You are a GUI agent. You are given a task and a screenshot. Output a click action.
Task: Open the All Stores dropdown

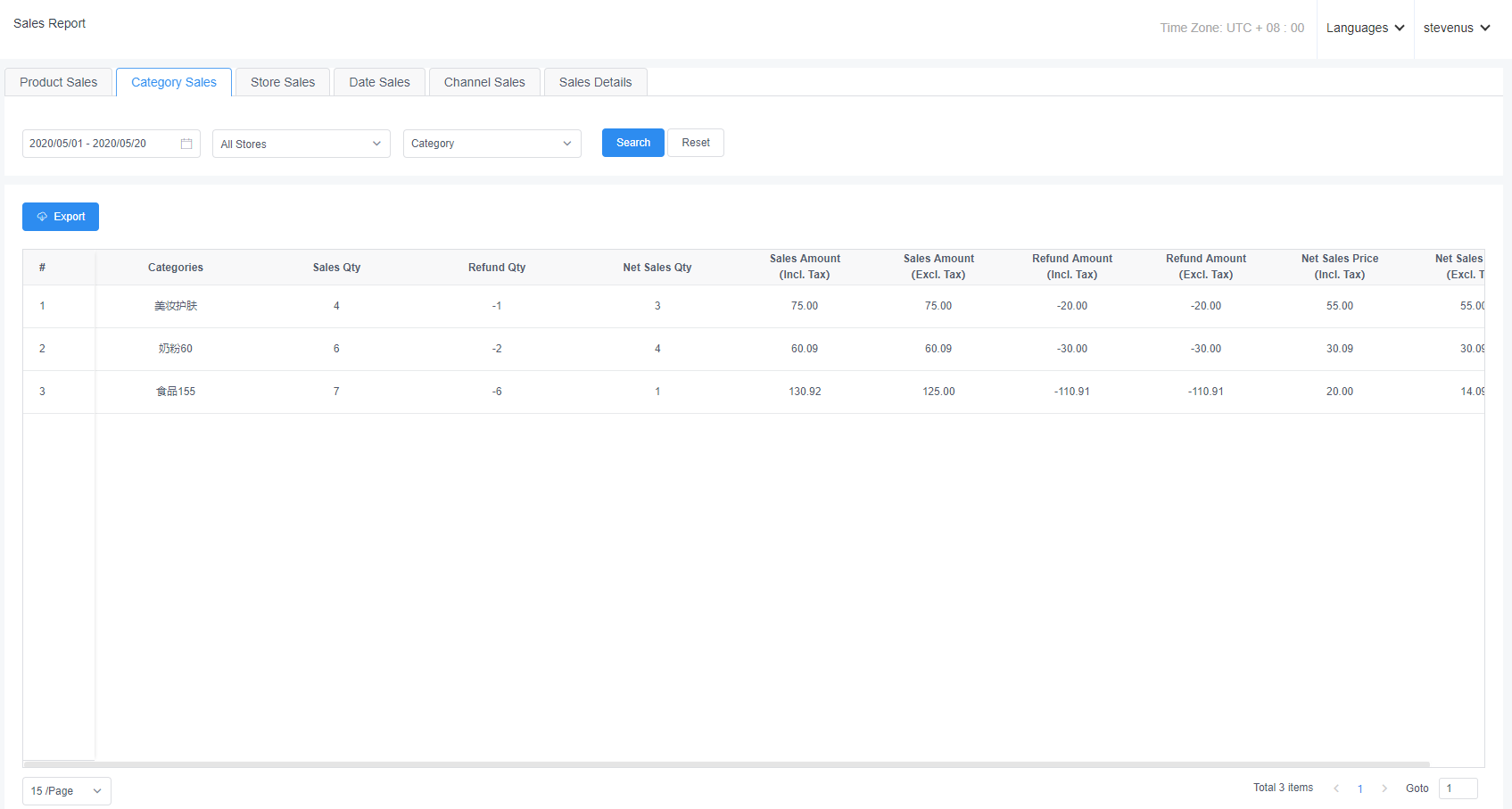pyautogui.click(x=301, y=144)
